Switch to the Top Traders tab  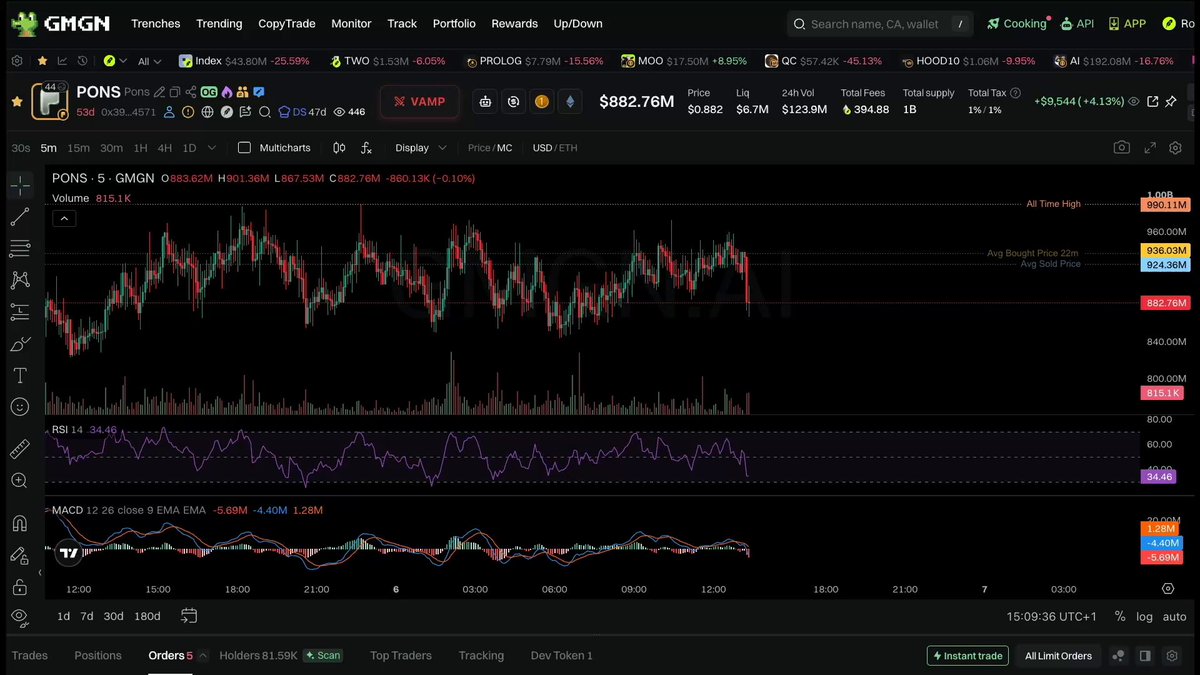[401, 656]
